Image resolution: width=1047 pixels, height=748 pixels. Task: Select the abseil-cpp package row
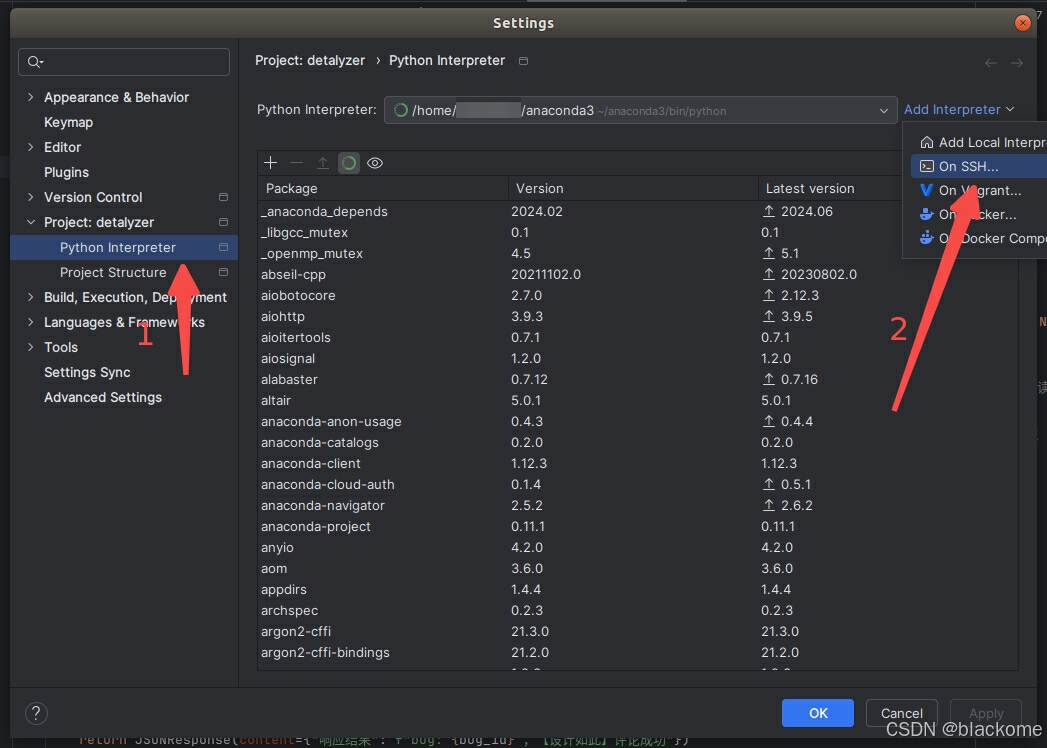[638, 274]
